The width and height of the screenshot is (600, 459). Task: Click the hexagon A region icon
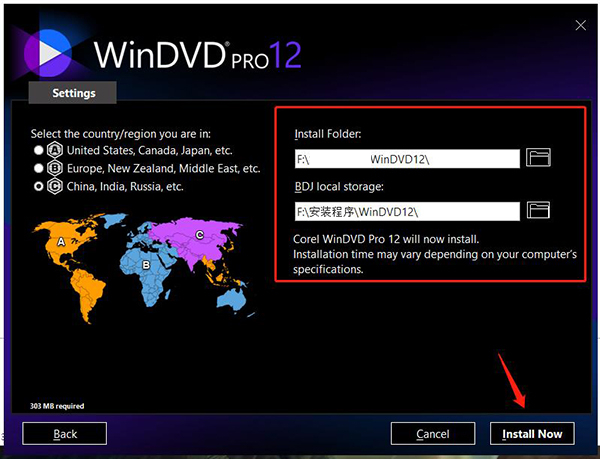click(x=54, y=152)
